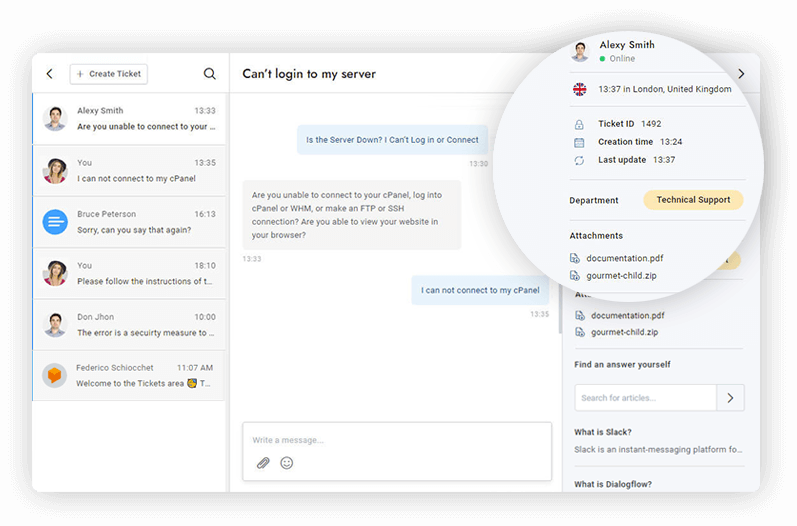Click the attach file paperclip icon
Image resolution: width=797 pixels, height=526 pixels.
263,463
